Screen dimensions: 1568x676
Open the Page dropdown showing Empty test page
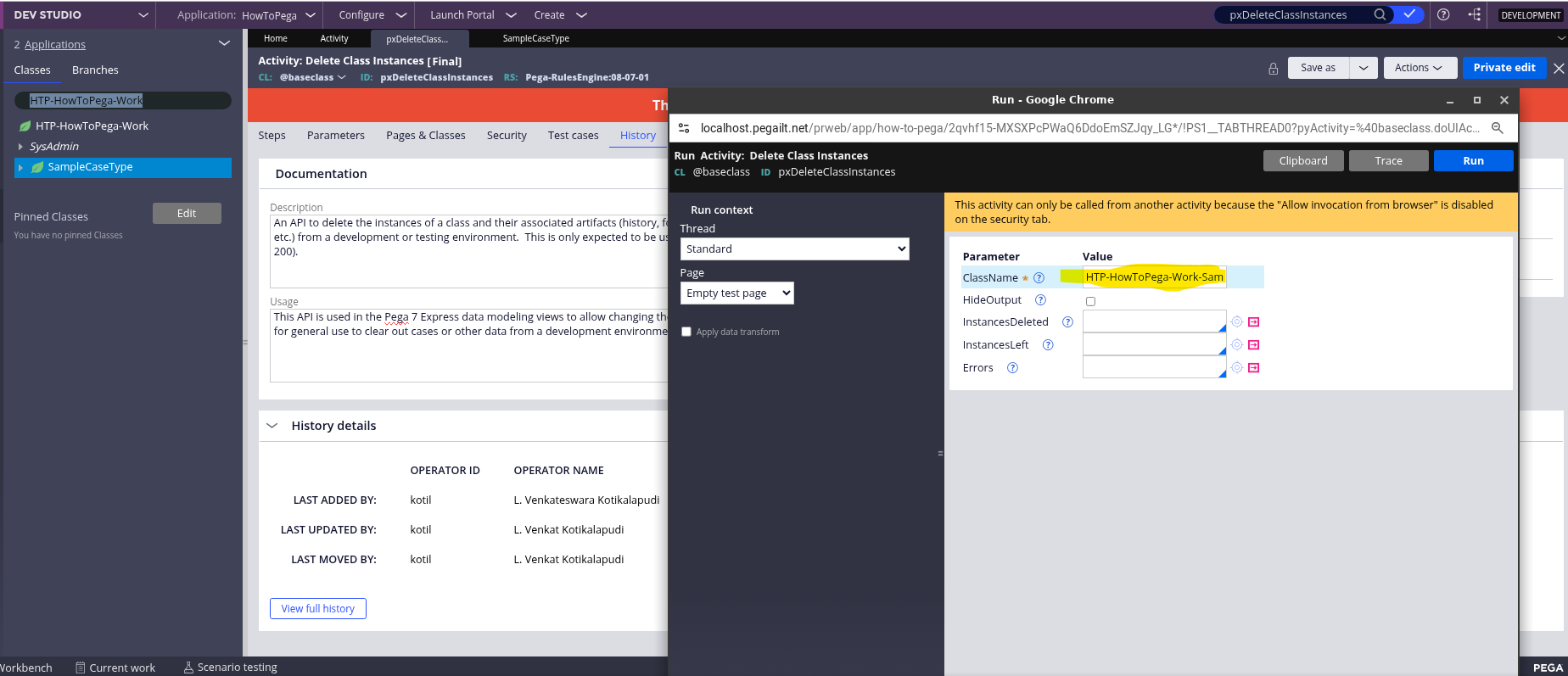[736, 293]
